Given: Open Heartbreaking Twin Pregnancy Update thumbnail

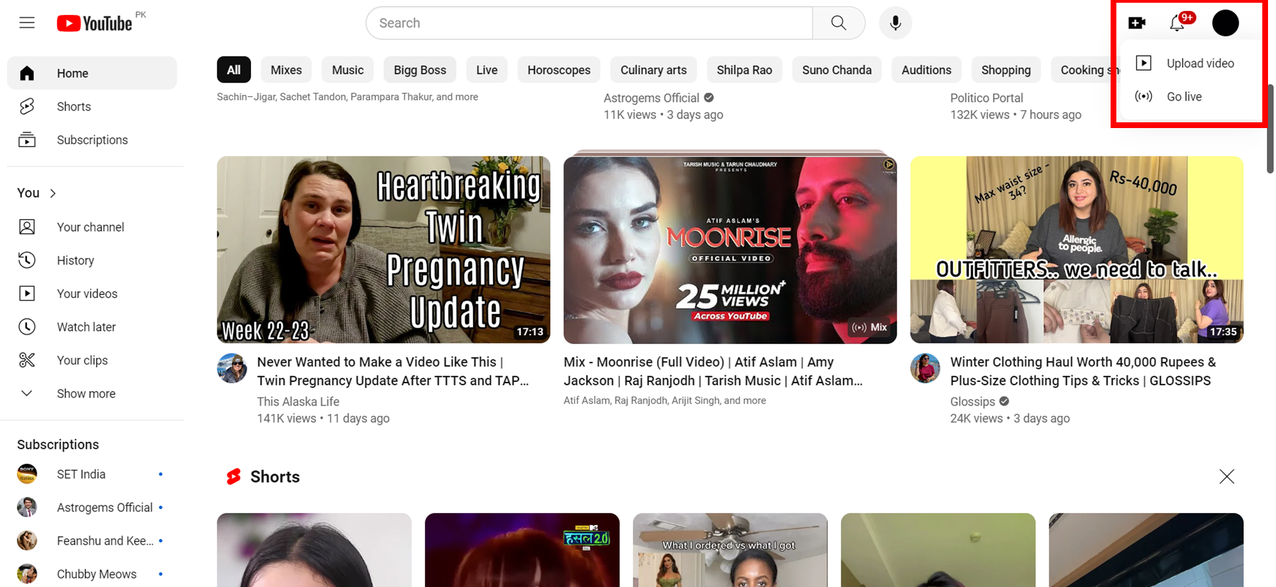Looking at the screenshot, I should click(383, 250).
